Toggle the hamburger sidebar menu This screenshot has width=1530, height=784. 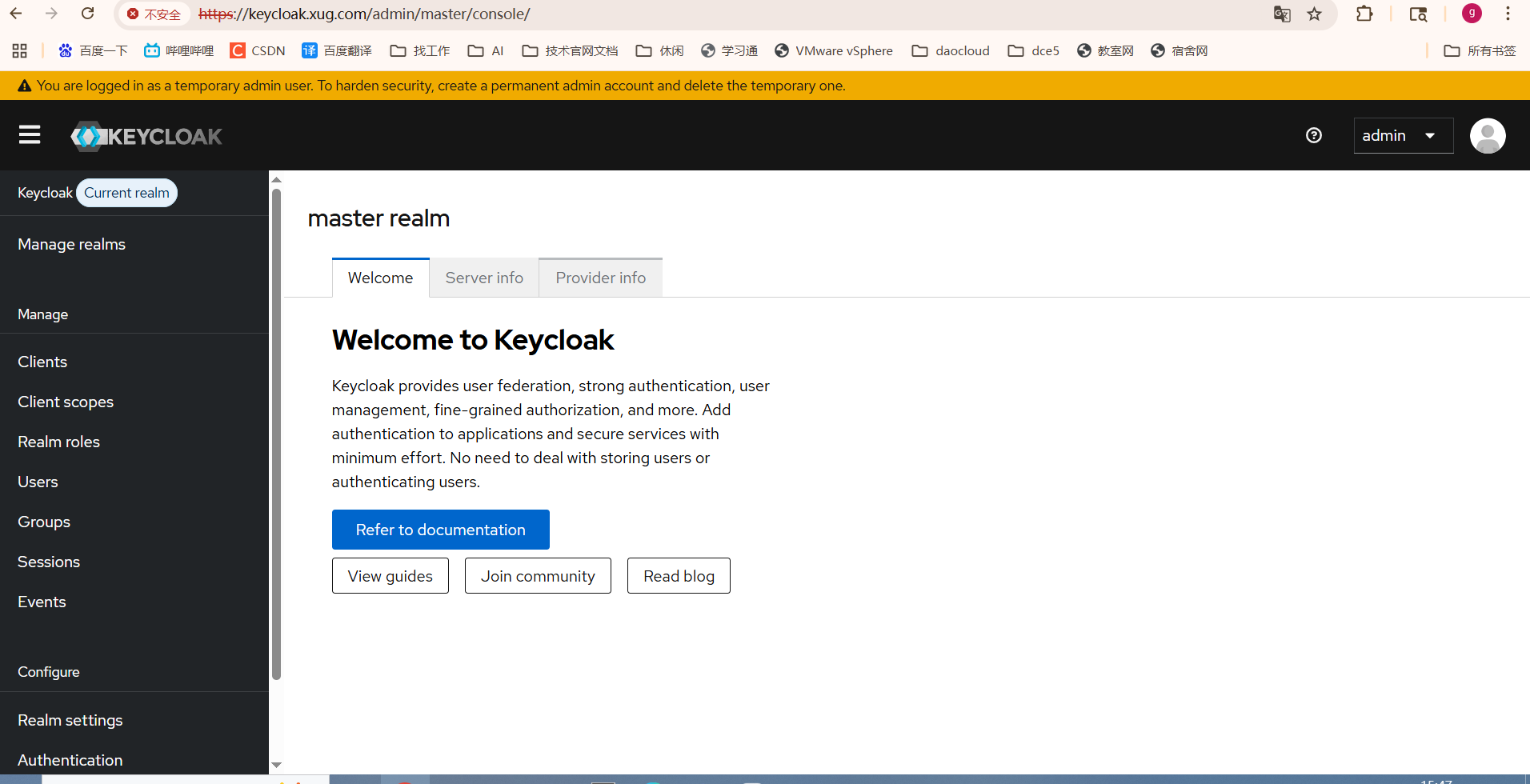tap(30, 135)
